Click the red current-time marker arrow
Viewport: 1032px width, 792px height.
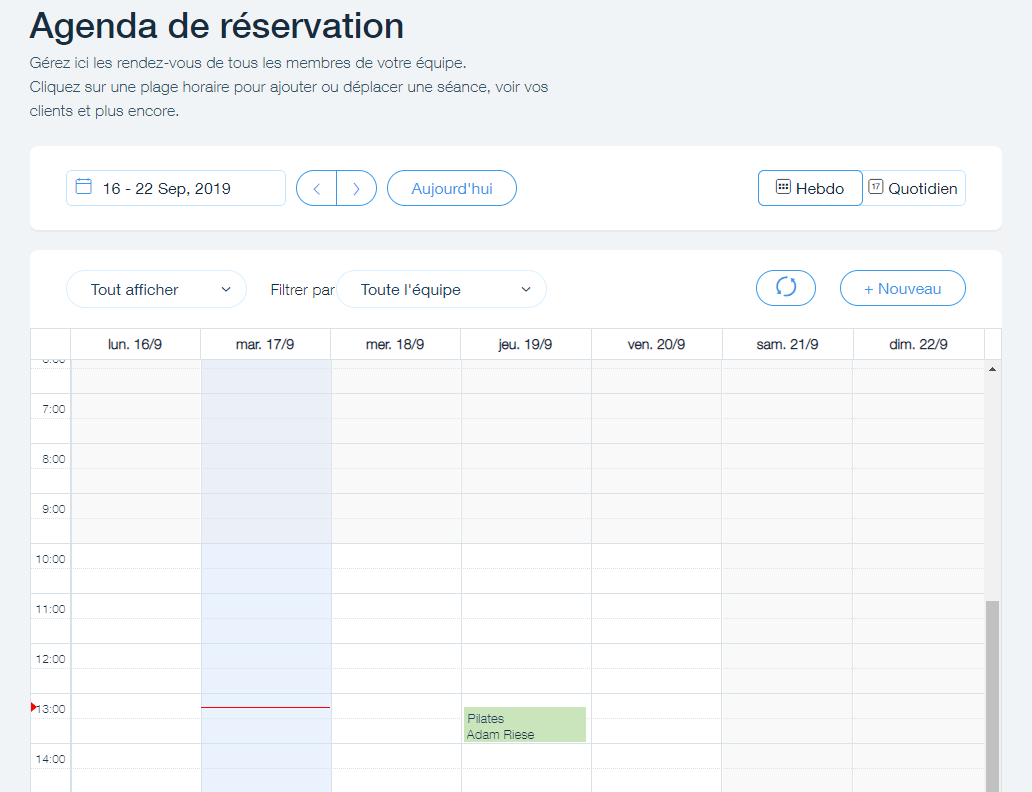pos(34,707)
